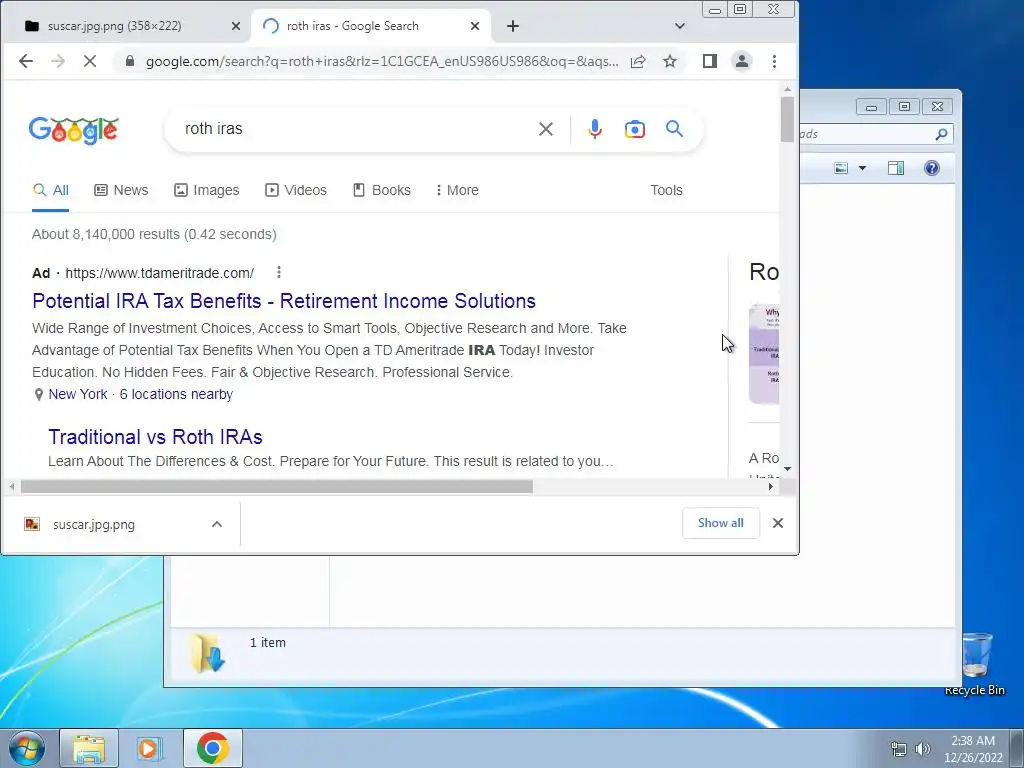Open Potential IRA Tax Benefits ad link
Screen dimensions: 1024x768
283,301
